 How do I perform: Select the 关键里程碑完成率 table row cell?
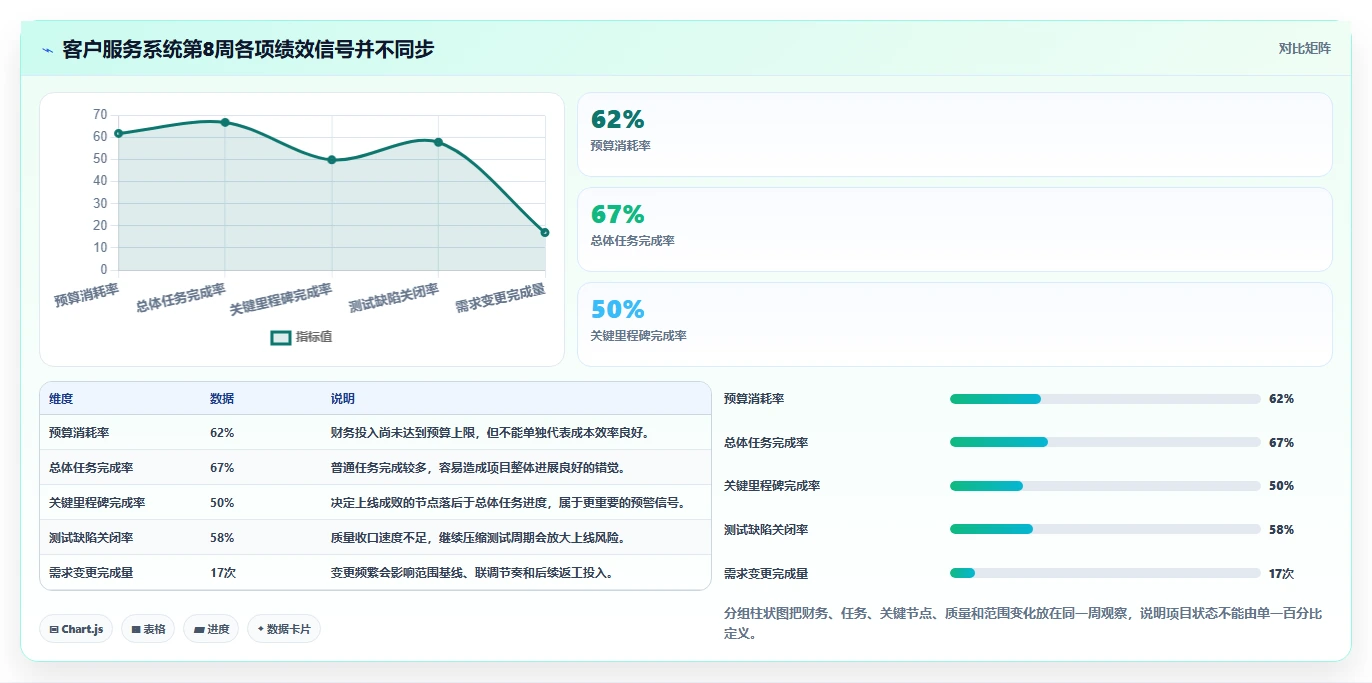click(97, 502)
